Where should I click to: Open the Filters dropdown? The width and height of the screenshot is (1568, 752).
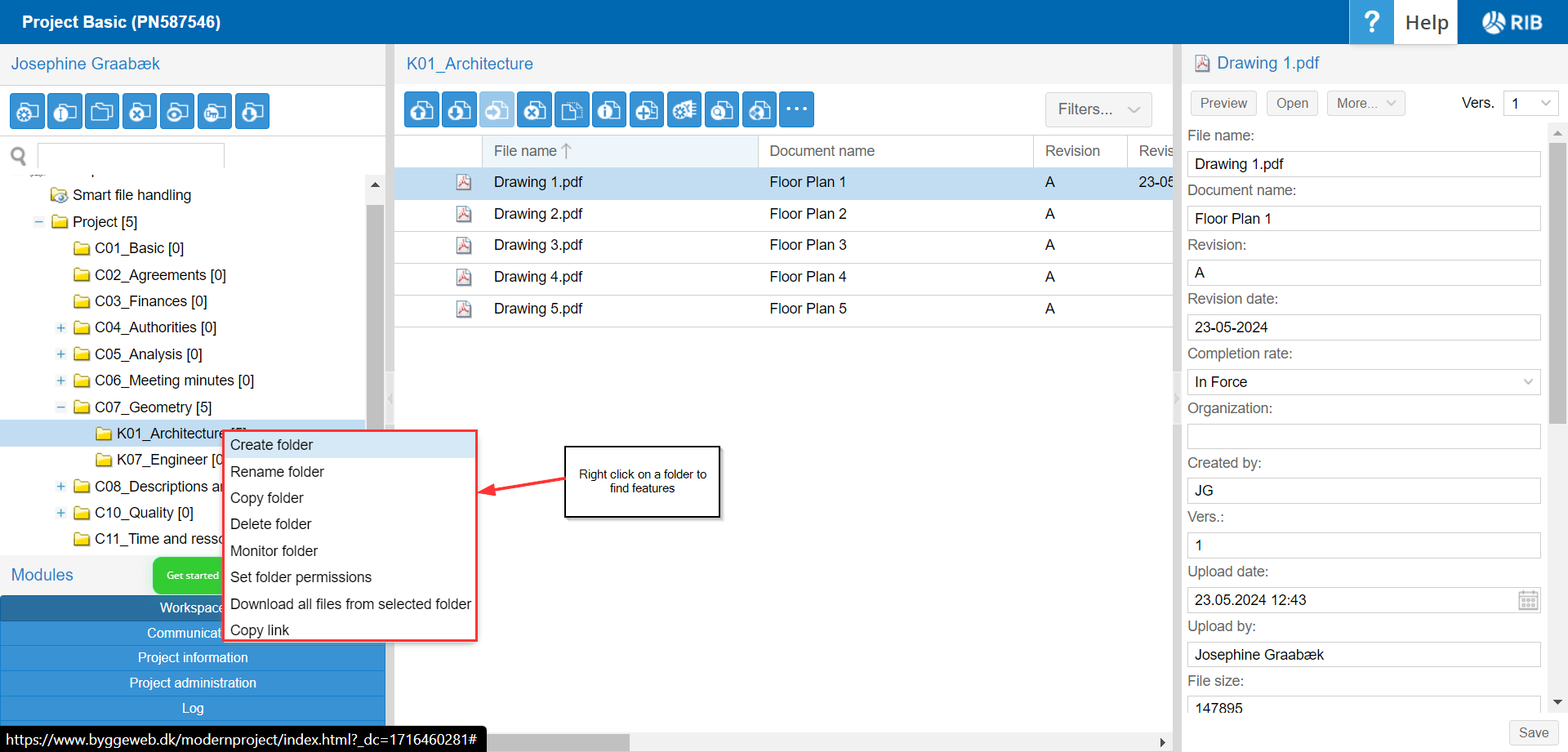(x=1098, y=109)
